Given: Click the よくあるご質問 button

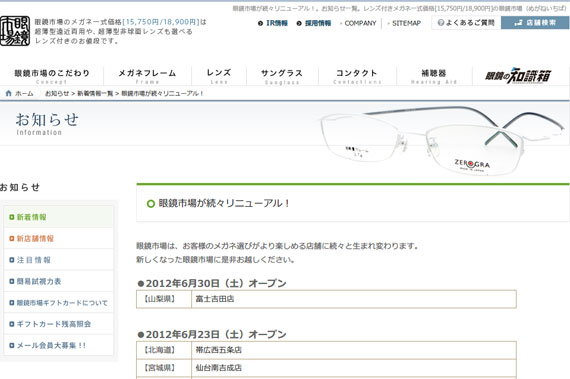Looking at the screenshot, I should tap(466, 23).
